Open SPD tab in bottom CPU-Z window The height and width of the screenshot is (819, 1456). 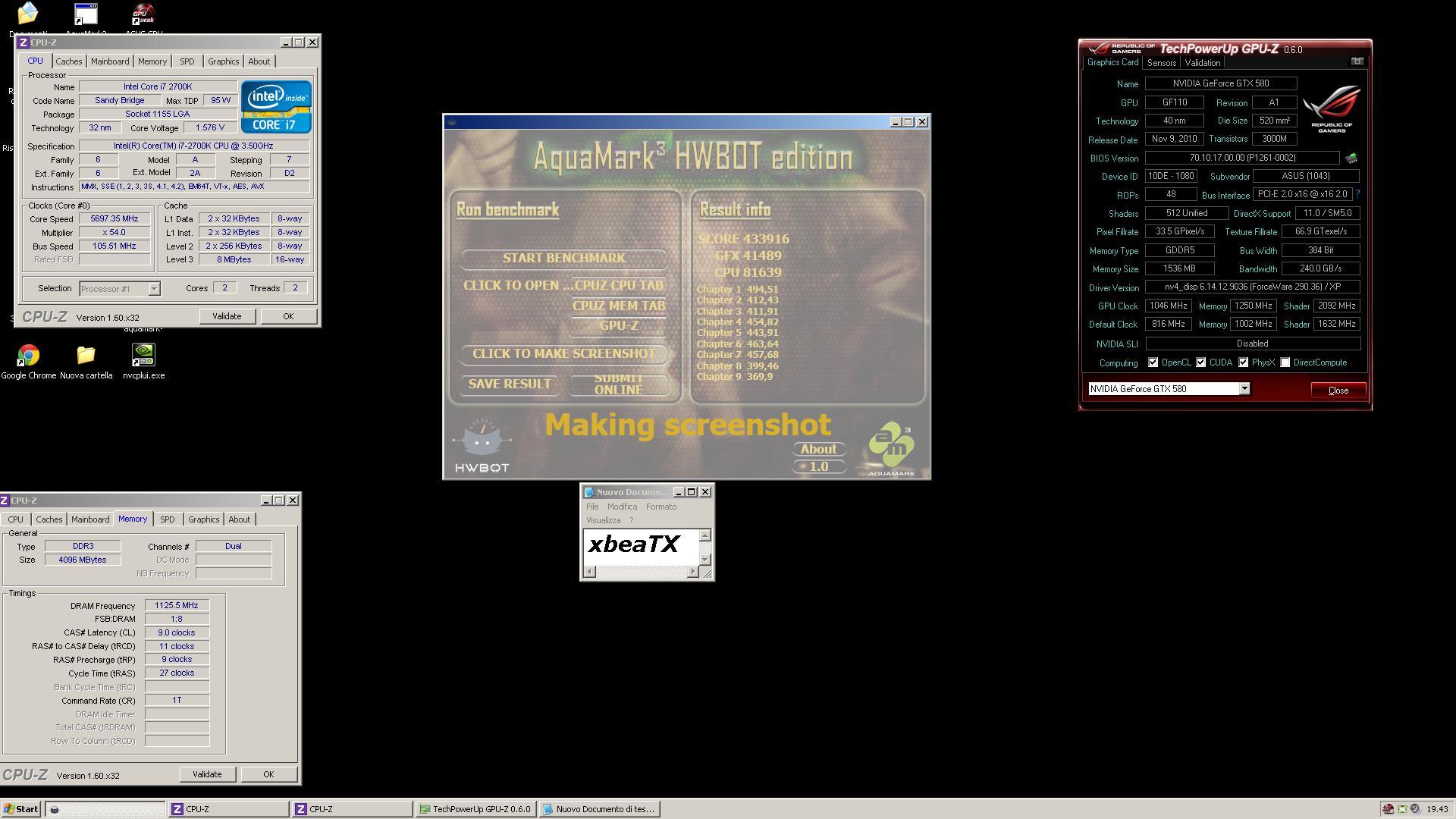[x=167, y=519]
